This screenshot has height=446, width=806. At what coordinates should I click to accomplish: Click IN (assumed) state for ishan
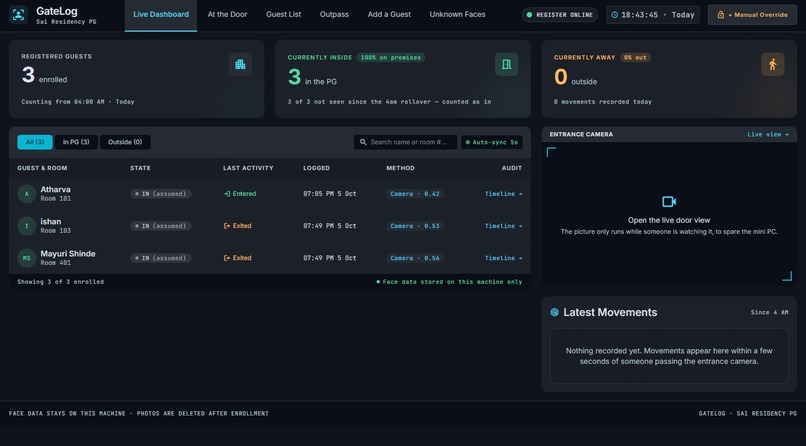click(161, 226)
